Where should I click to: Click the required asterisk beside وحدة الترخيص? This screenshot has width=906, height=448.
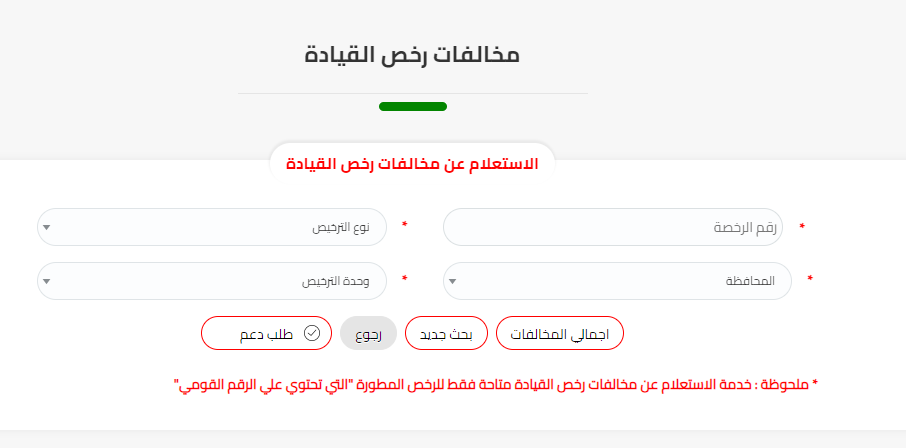pos(404,279)
